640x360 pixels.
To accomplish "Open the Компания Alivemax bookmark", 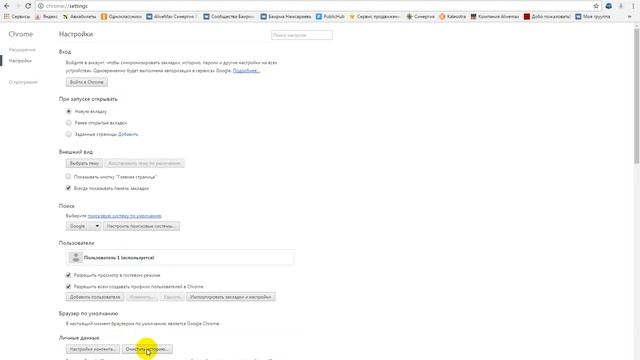I will click(495, 17).
